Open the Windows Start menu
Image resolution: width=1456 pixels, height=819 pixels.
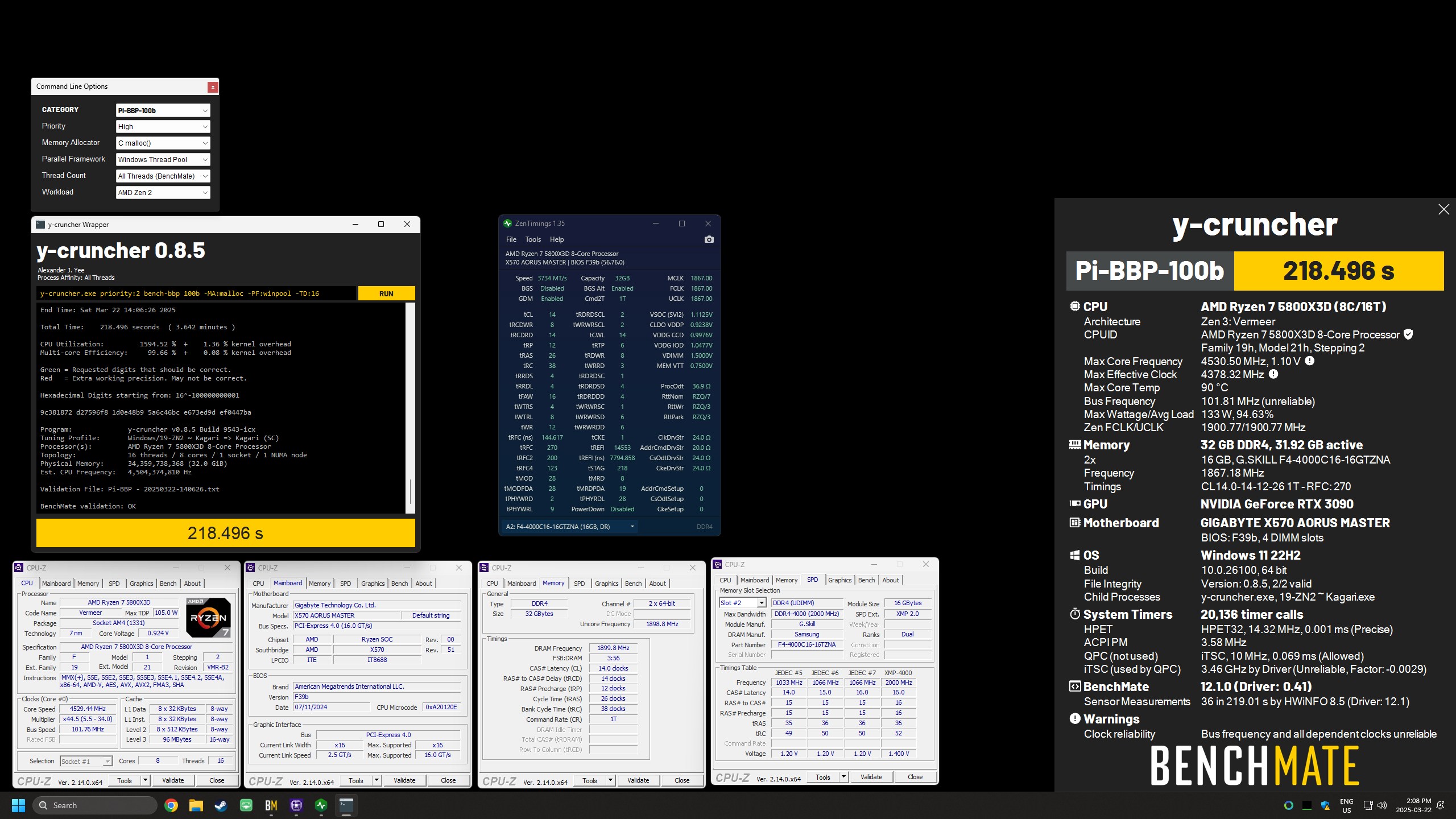point(18,805)
